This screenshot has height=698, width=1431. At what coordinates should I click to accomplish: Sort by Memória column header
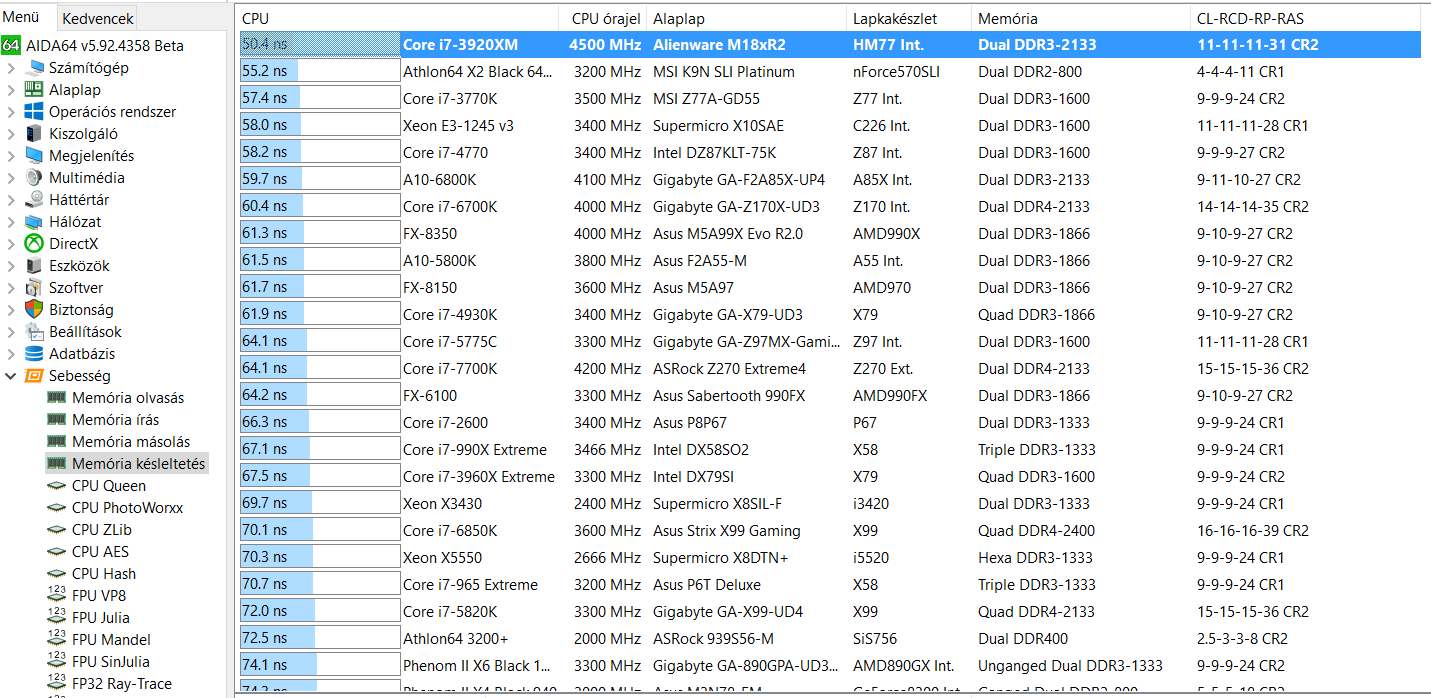(1081, 18)
